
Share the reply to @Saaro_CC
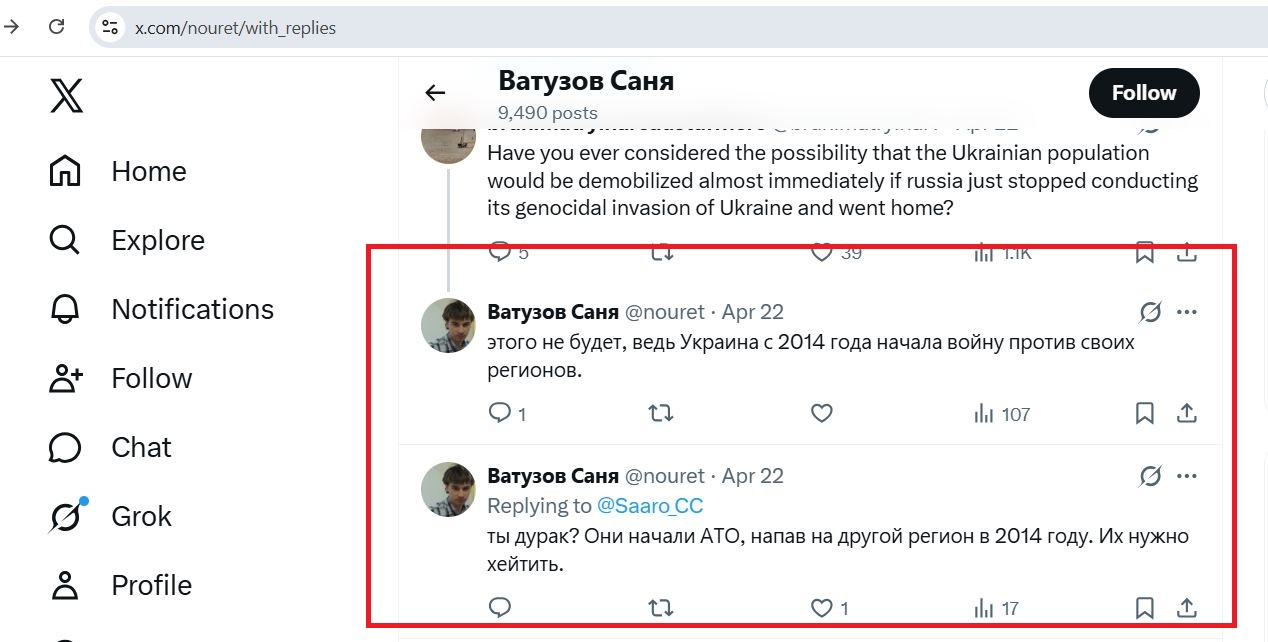[x=1187, y=607]
